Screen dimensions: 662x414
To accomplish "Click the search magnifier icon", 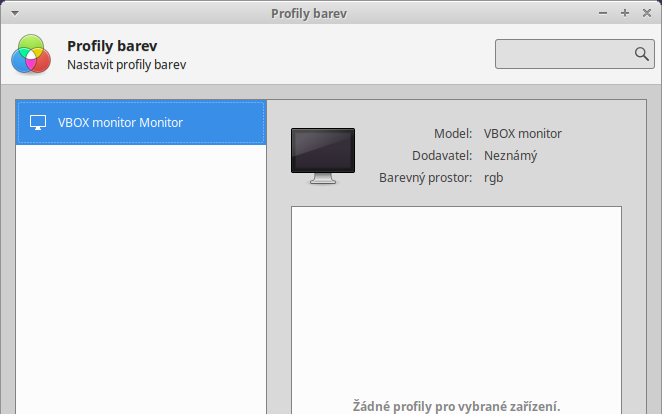I will click(x=641, y=54).
